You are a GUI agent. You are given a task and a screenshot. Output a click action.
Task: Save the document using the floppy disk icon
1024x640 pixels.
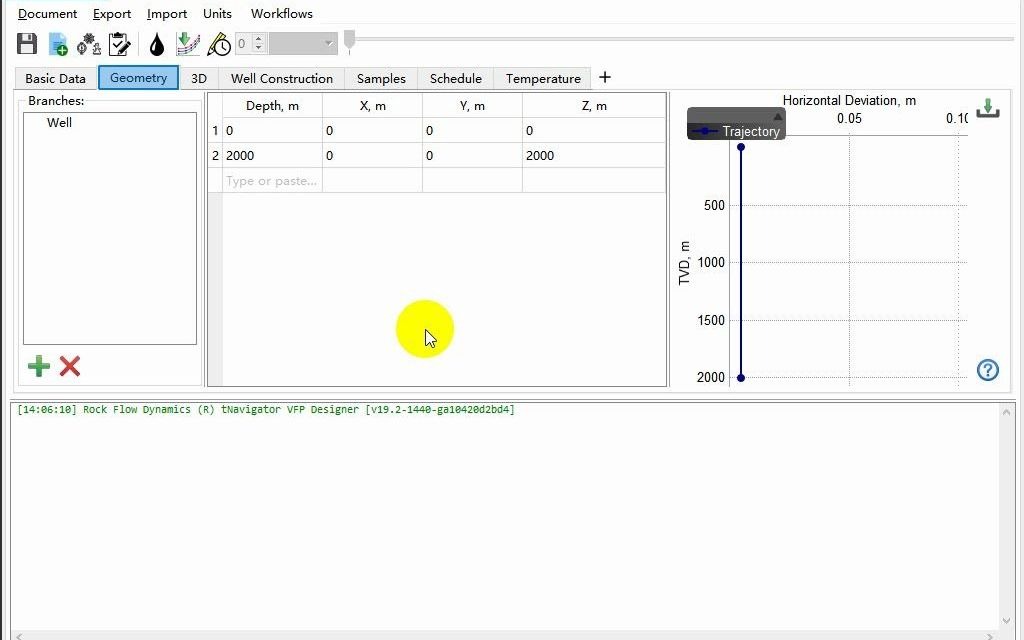26,44
